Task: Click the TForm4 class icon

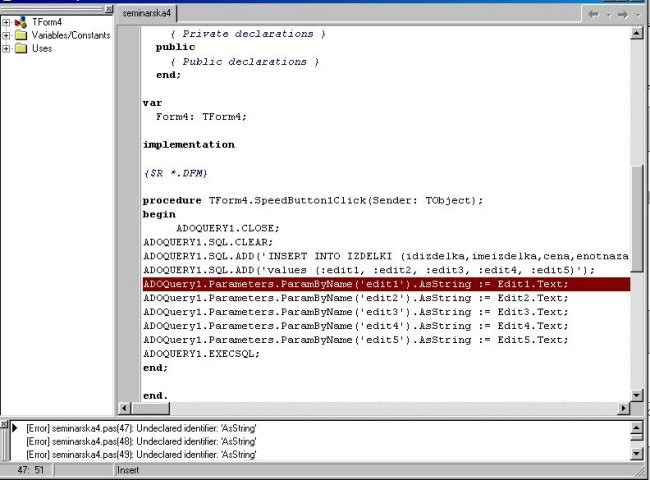Action: pyautogui.click(x=21, y=22)
